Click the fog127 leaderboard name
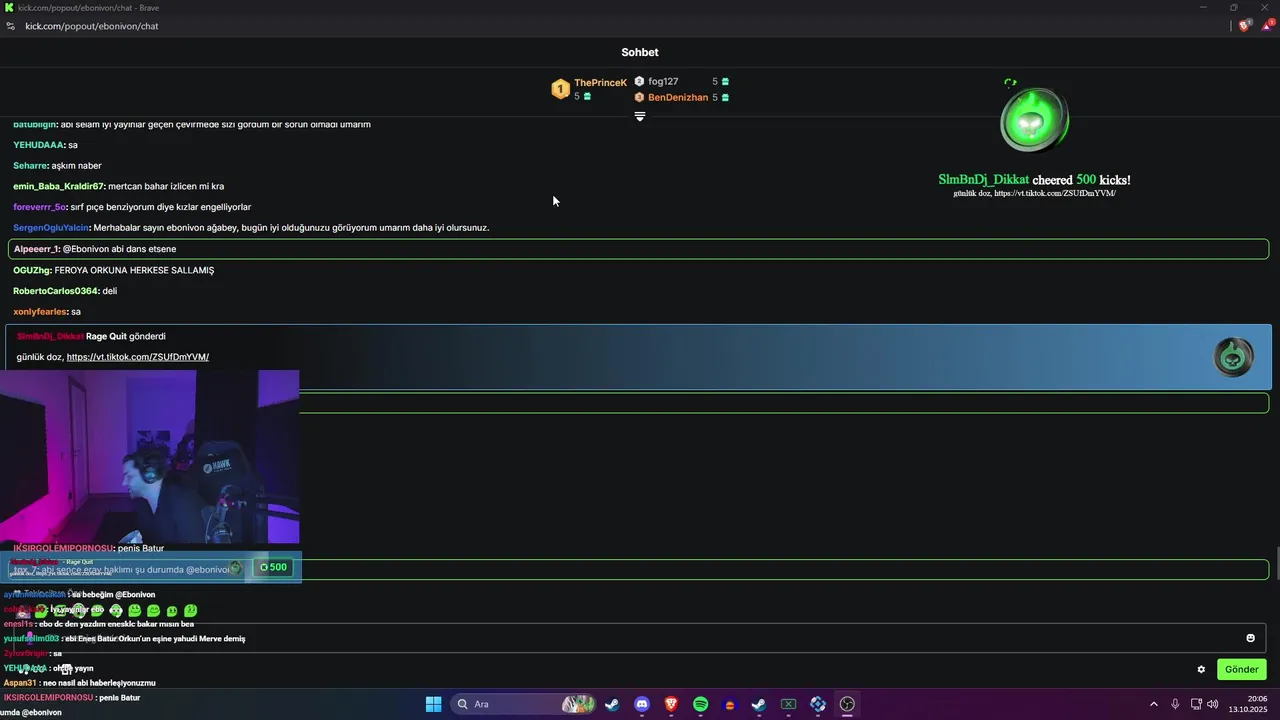 (663, 81)
